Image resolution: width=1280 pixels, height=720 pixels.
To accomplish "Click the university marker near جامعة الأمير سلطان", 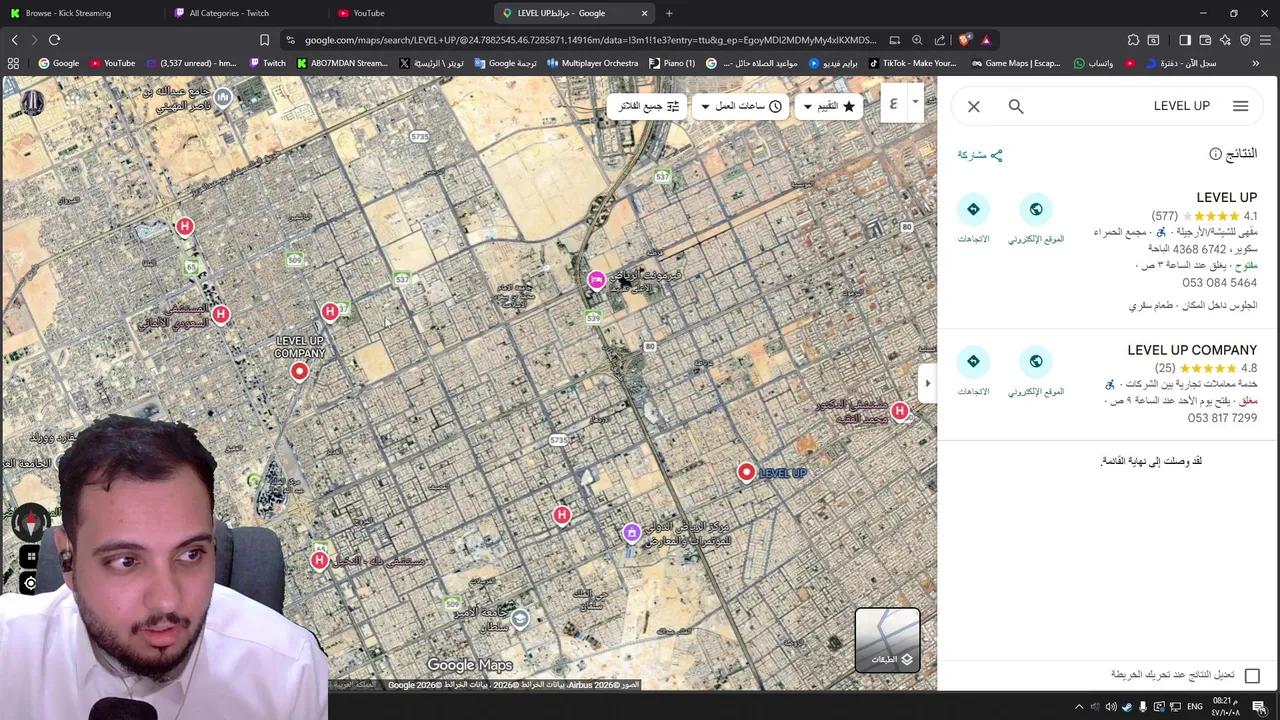I will (x=519, y=619).
